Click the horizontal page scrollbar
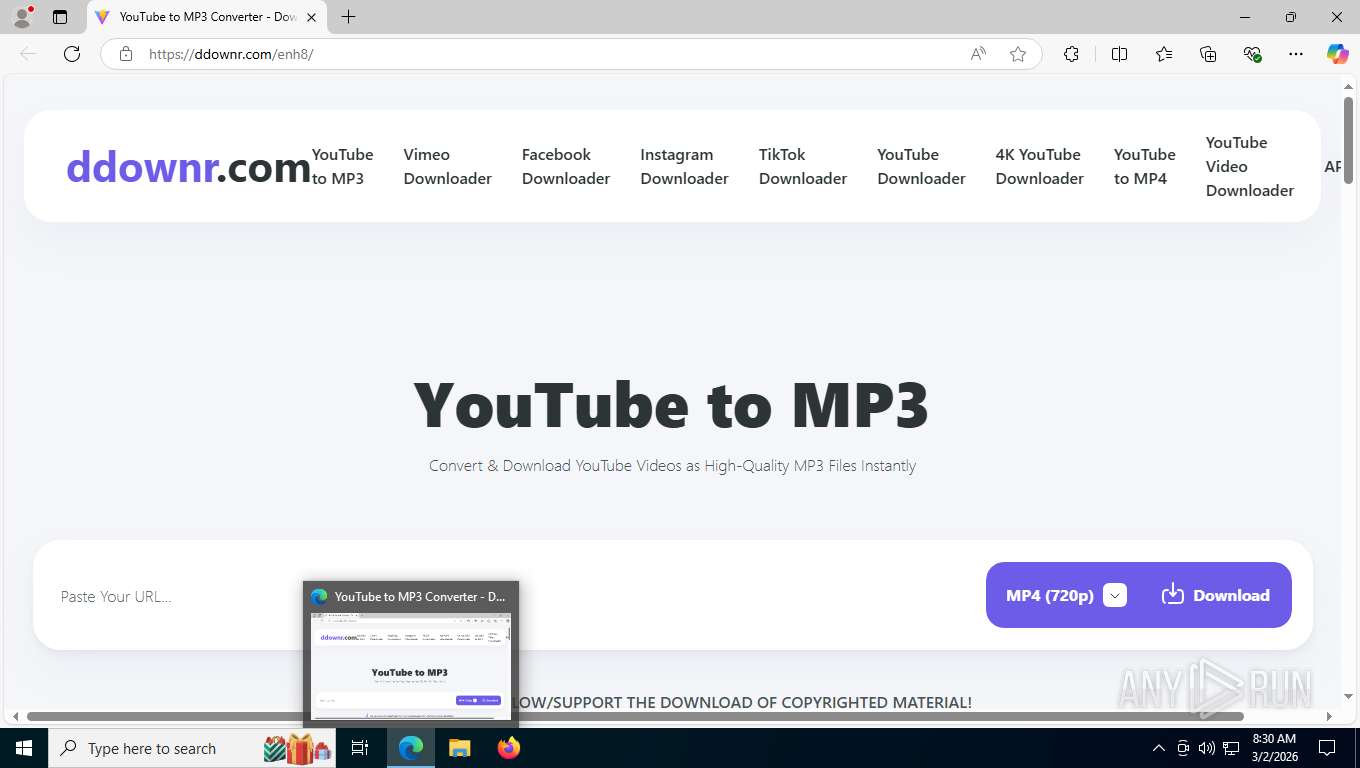This screenshot has width=1360, height=768. pos(635,716)
